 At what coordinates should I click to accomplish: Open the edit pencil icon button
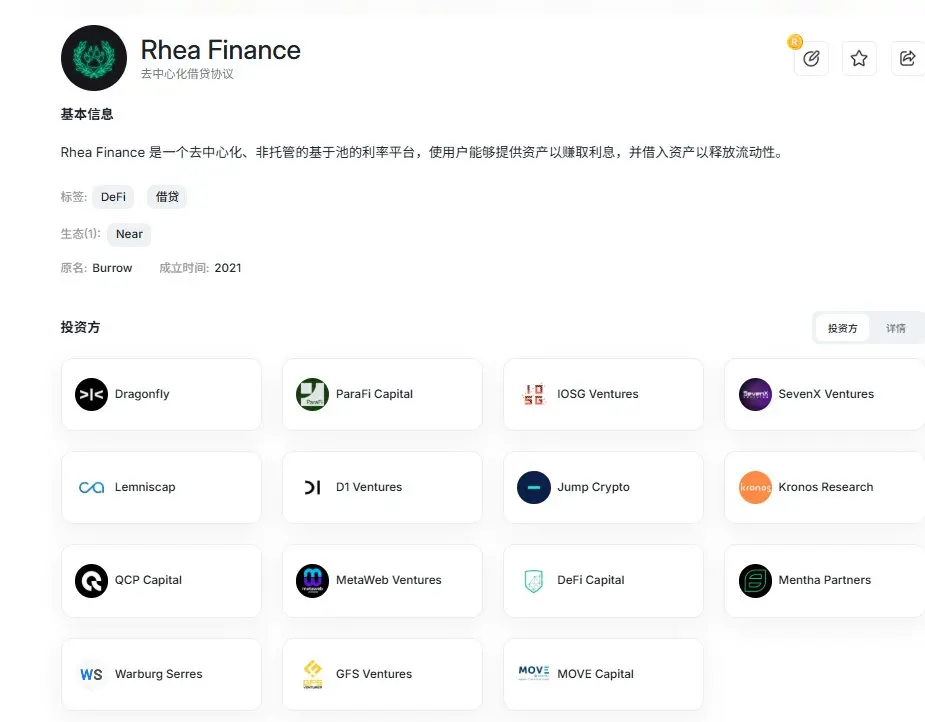point(811,58)
